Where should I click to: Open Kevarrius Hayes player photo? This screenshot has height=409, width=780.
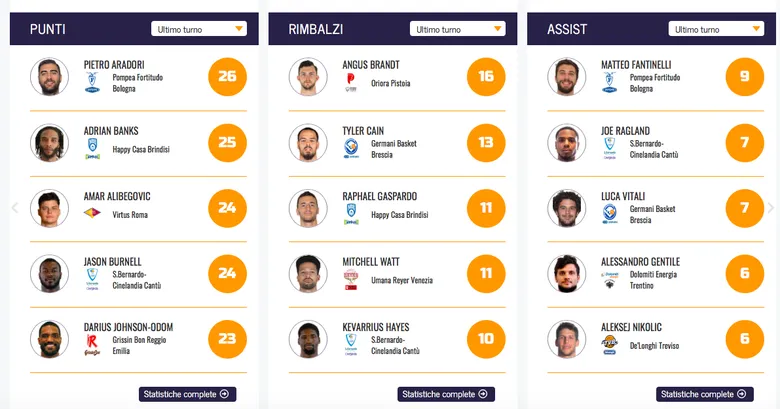(x=308, y=339)
